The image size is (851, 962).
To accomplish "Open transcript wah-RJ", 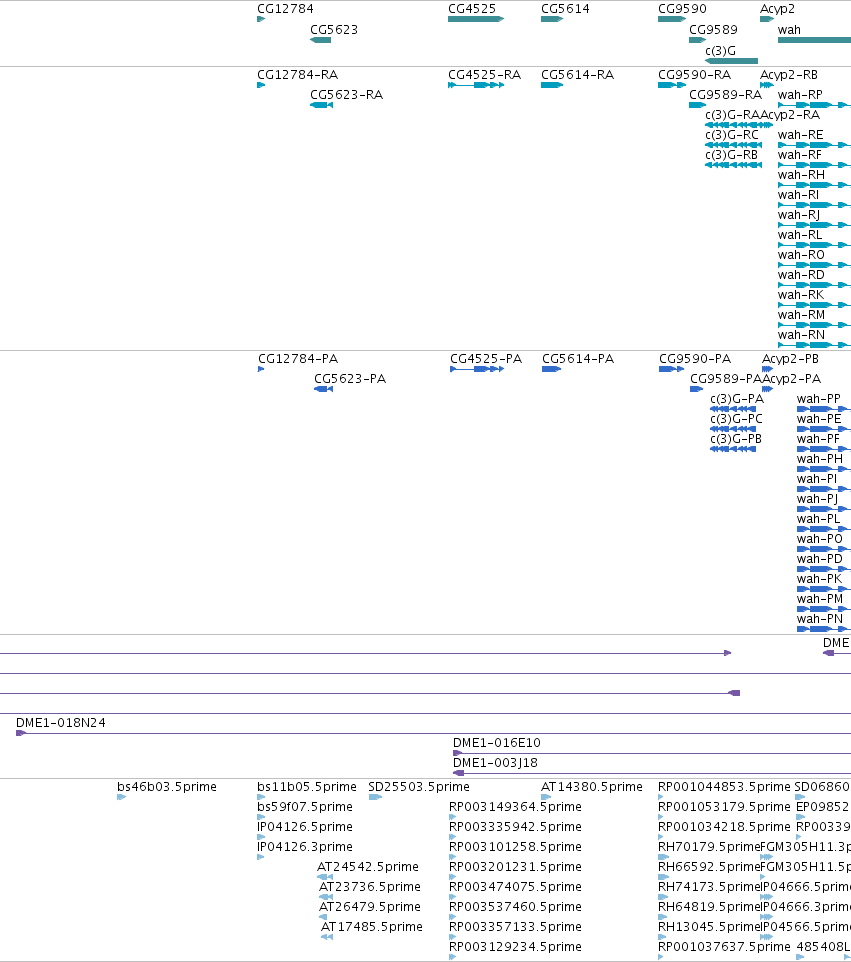I will (799, 215).
